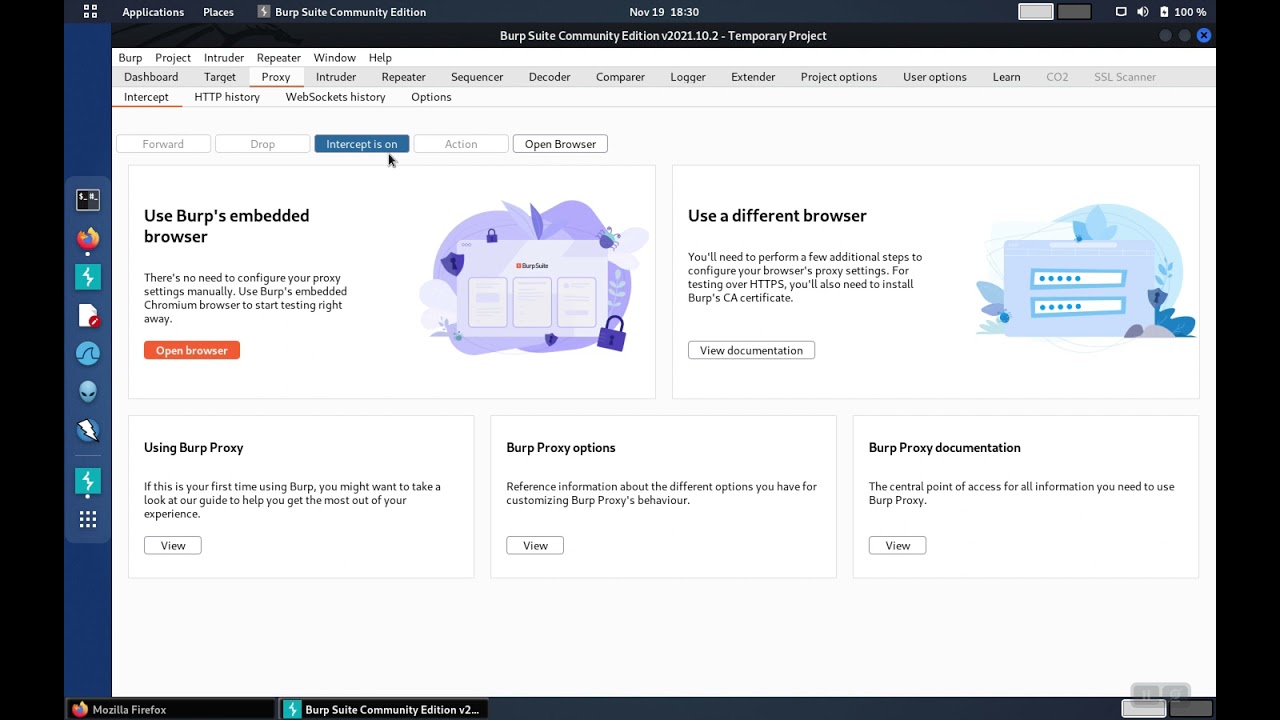Open the text editor icon in the dock
1280x720 pixels.
[88, 316]
